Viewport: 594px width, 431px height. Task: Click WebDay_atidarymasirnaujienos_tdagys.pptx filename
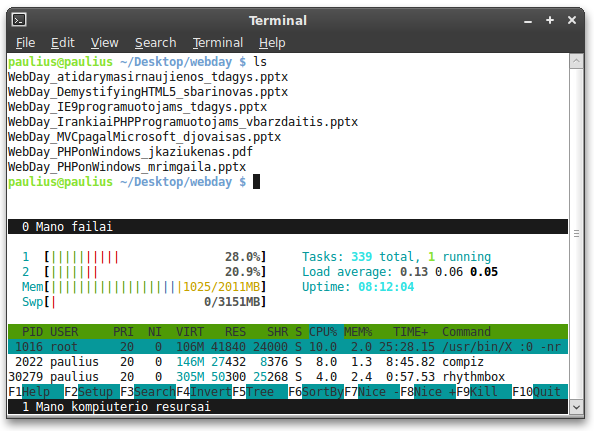pyautogui.click(x=148, y=77)
